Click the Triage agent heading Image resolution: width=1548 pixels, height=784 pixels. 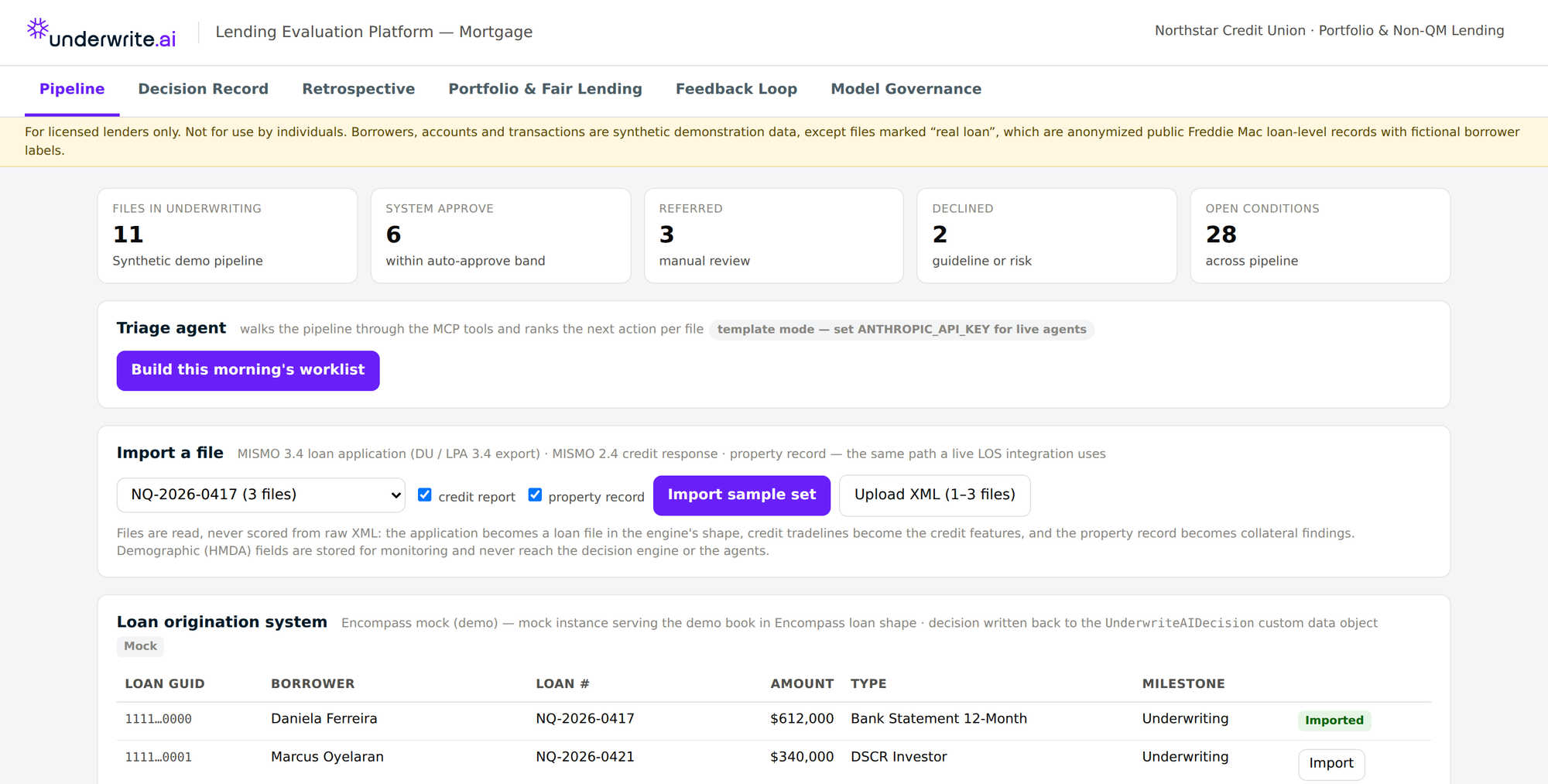[171, 328]
